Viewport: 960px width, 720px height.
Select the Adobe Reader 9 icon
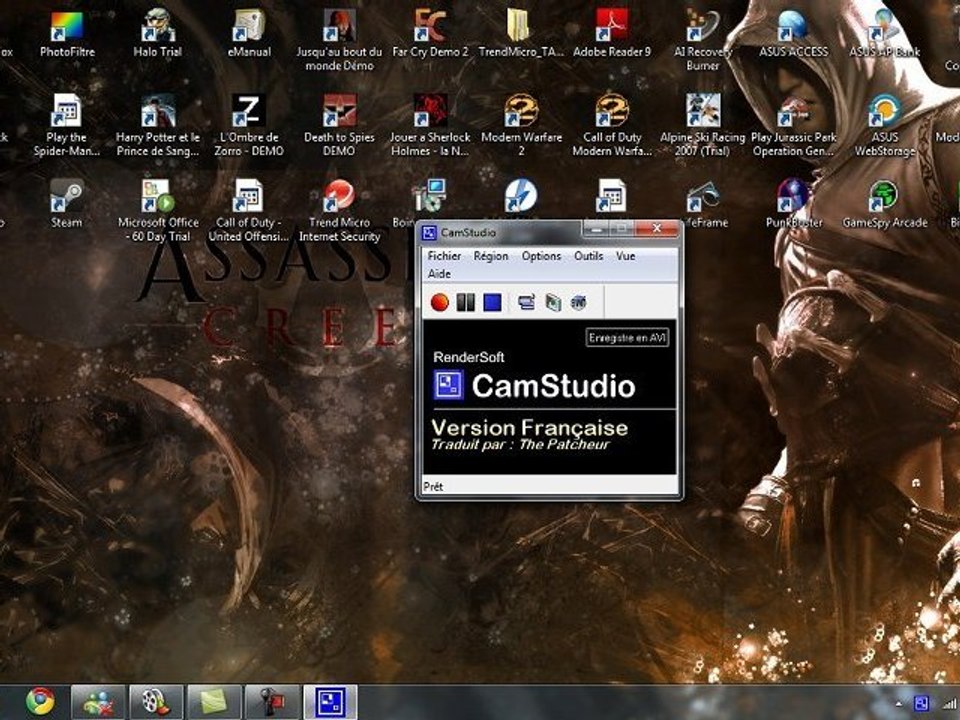612,34
